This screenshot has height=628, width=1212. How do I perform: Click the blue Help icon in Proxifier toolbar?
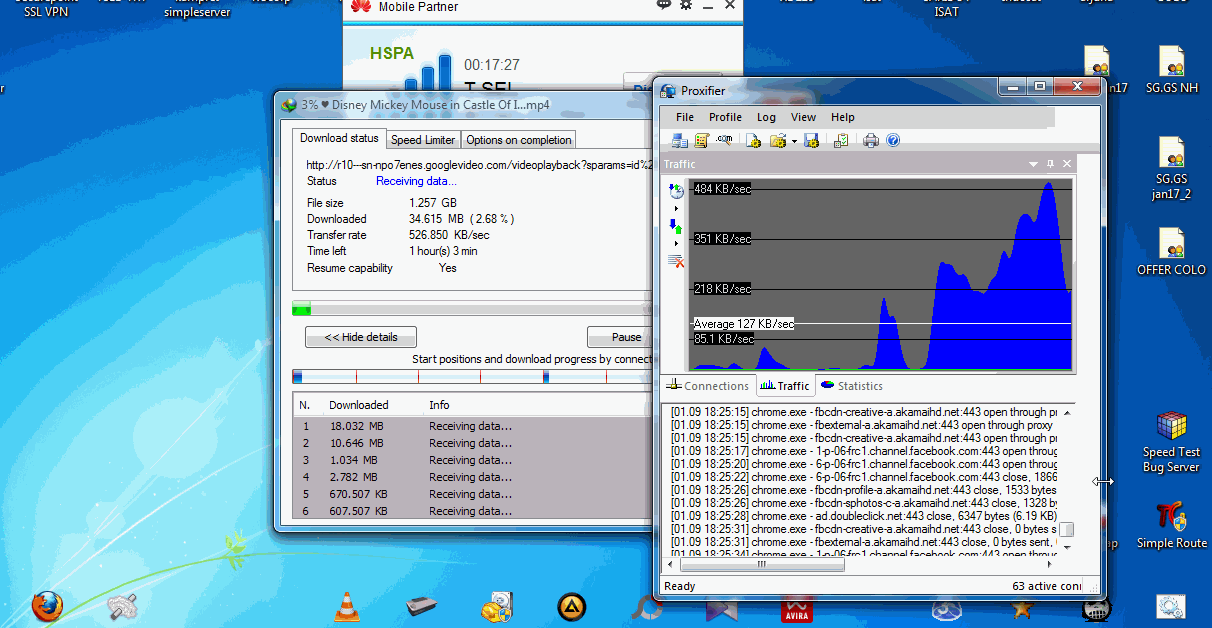[893, 141]
